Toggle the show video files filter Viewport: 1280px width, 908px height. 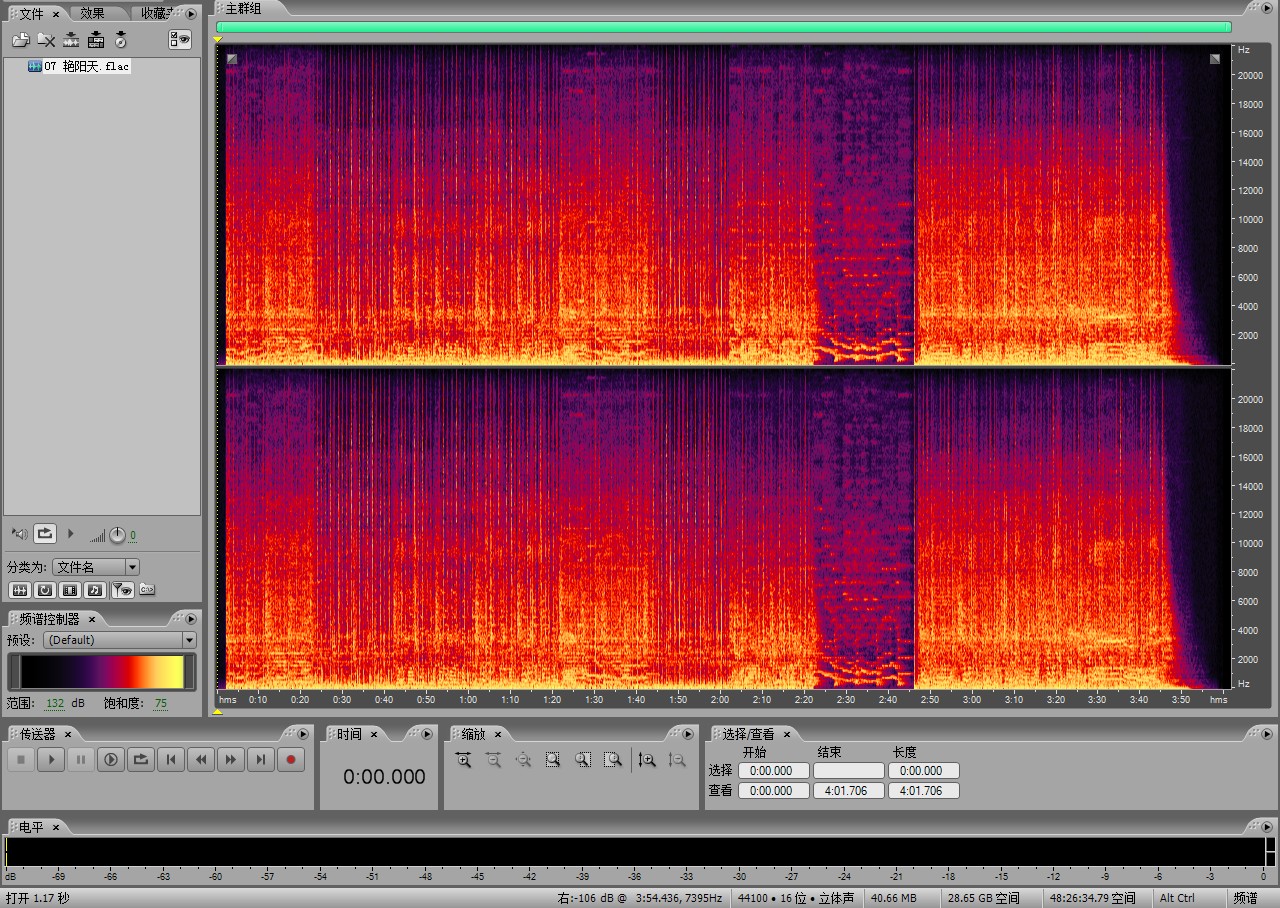(x=70, y=590)
